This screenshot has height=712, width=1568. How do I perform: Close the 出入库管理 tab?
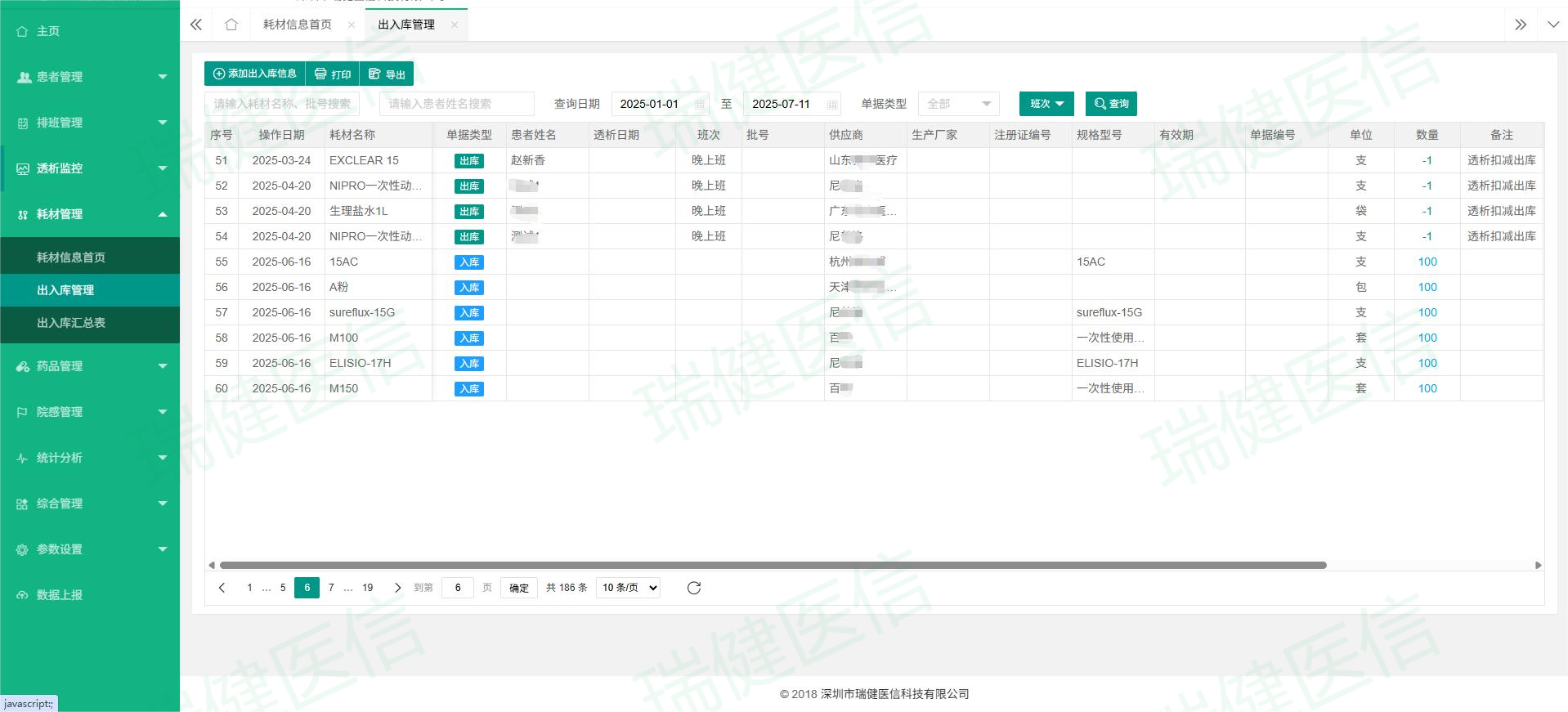[x=455, y=25]
